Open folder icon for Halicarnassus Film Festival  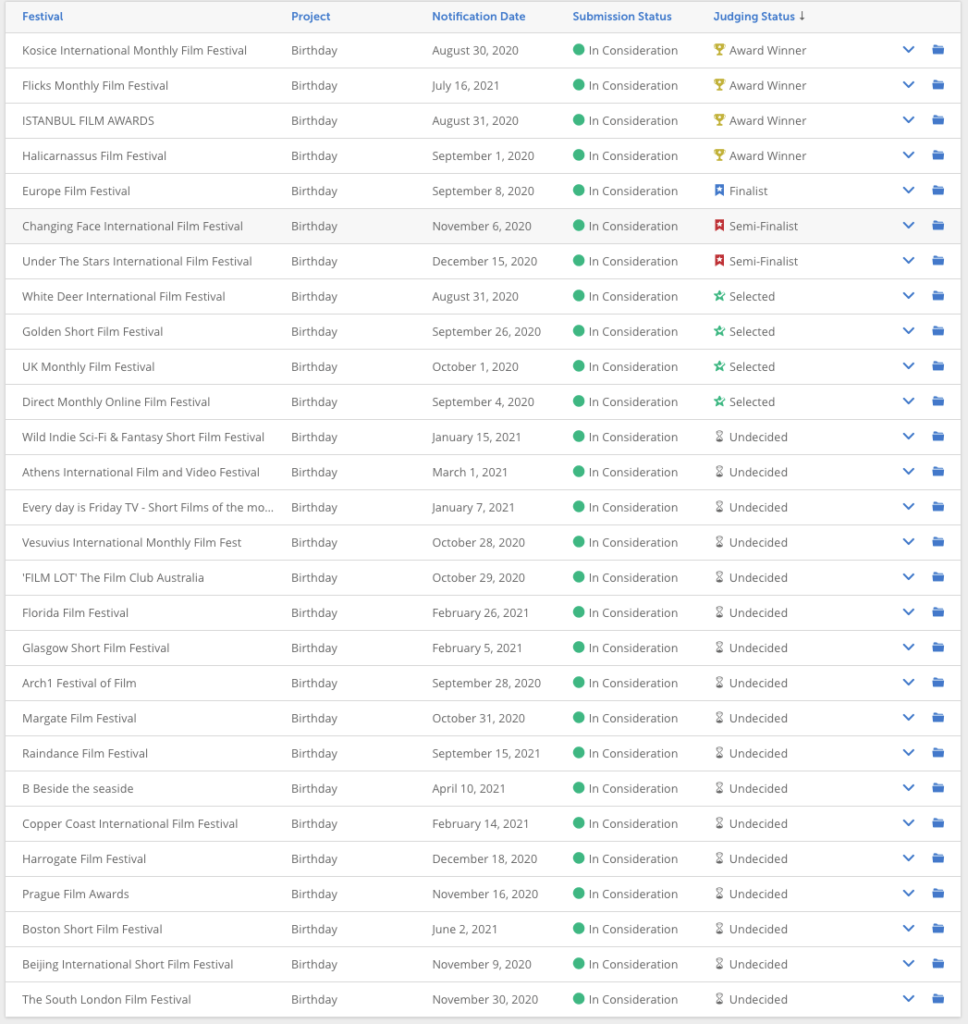point(938,155)
